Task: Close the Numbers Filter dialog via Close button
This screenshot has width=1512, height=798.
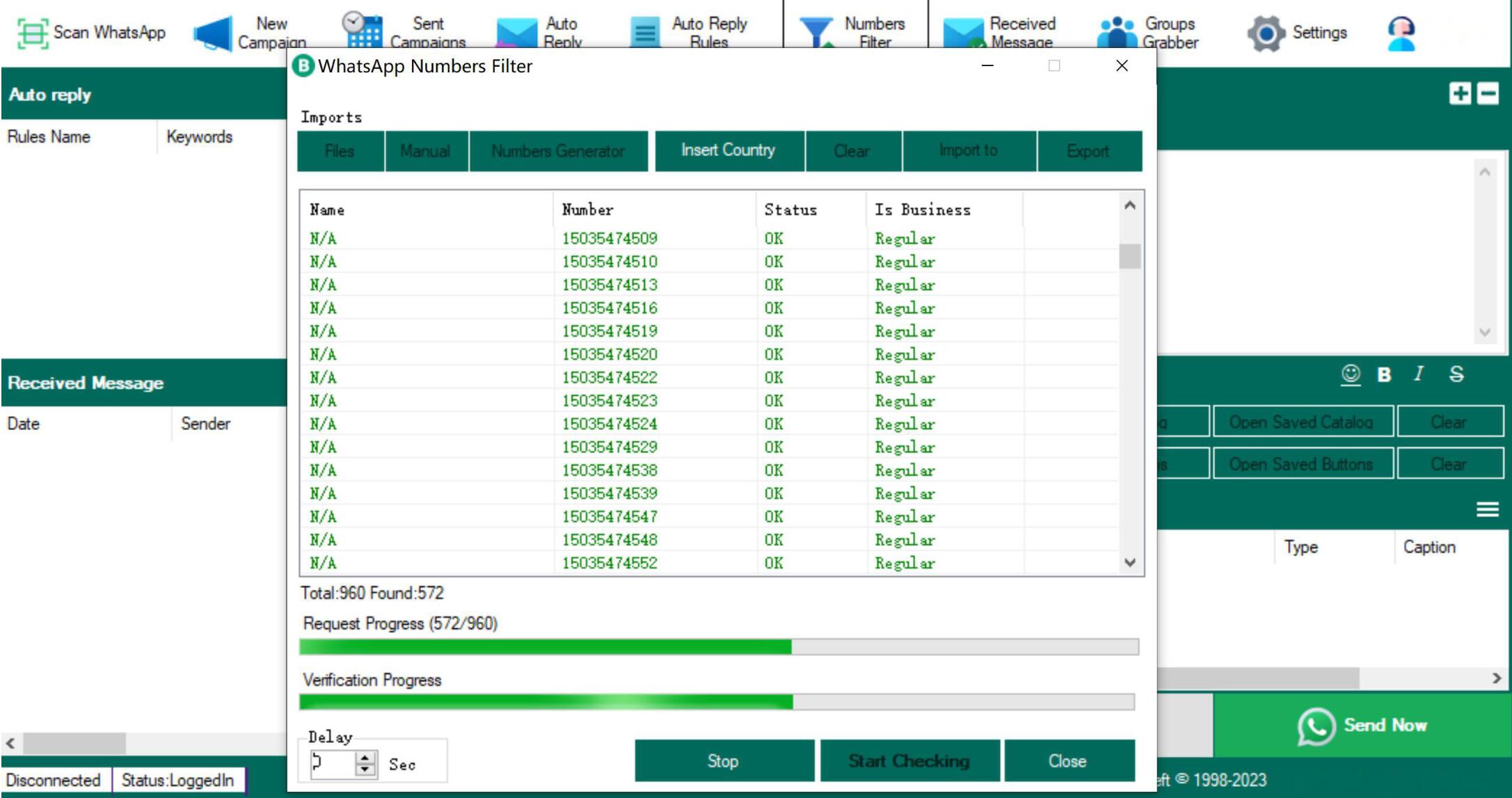Action: click(x=1069, y=761)
